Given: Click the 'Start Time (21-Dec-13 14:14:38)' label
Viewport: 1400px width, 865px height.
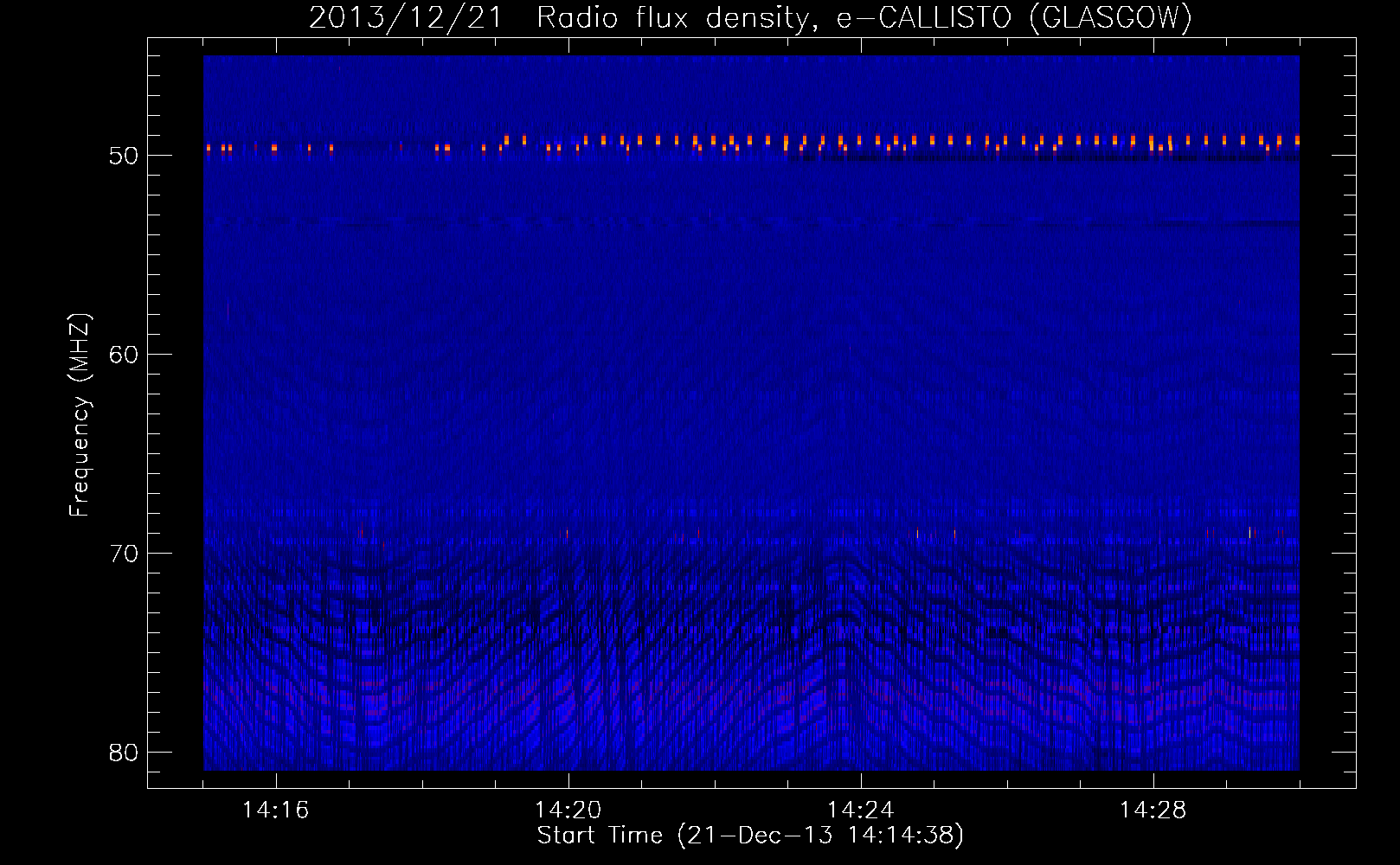Looking at the screenshot, I should pos(750,836).
